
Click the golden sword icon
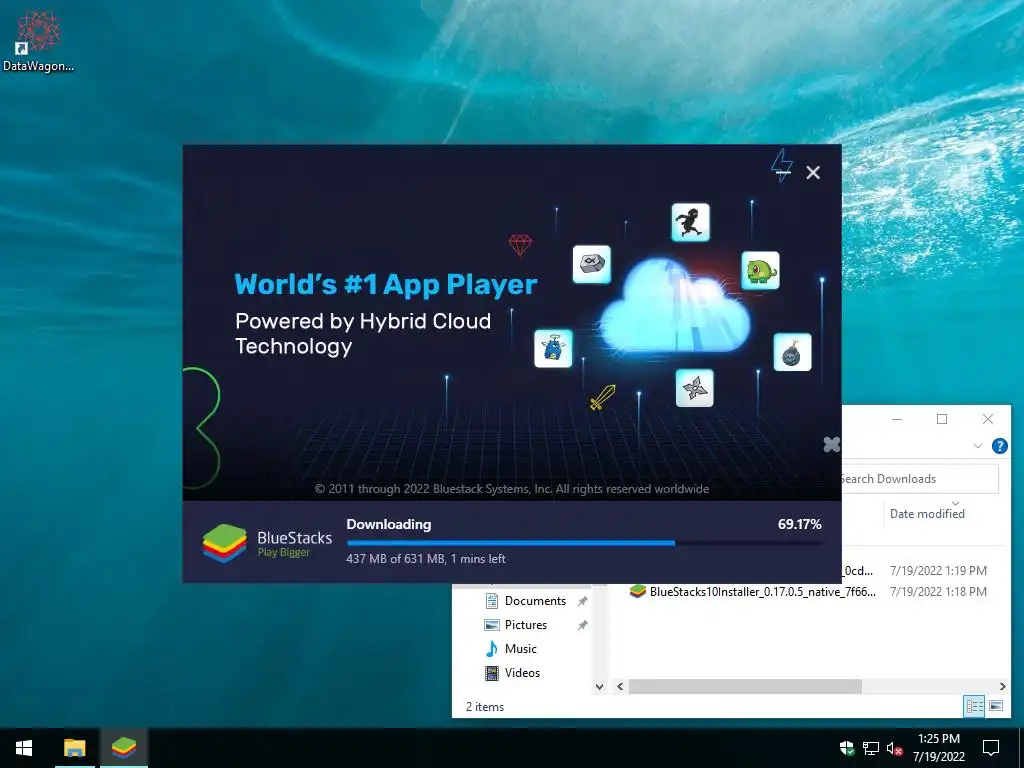pos(602,397)
